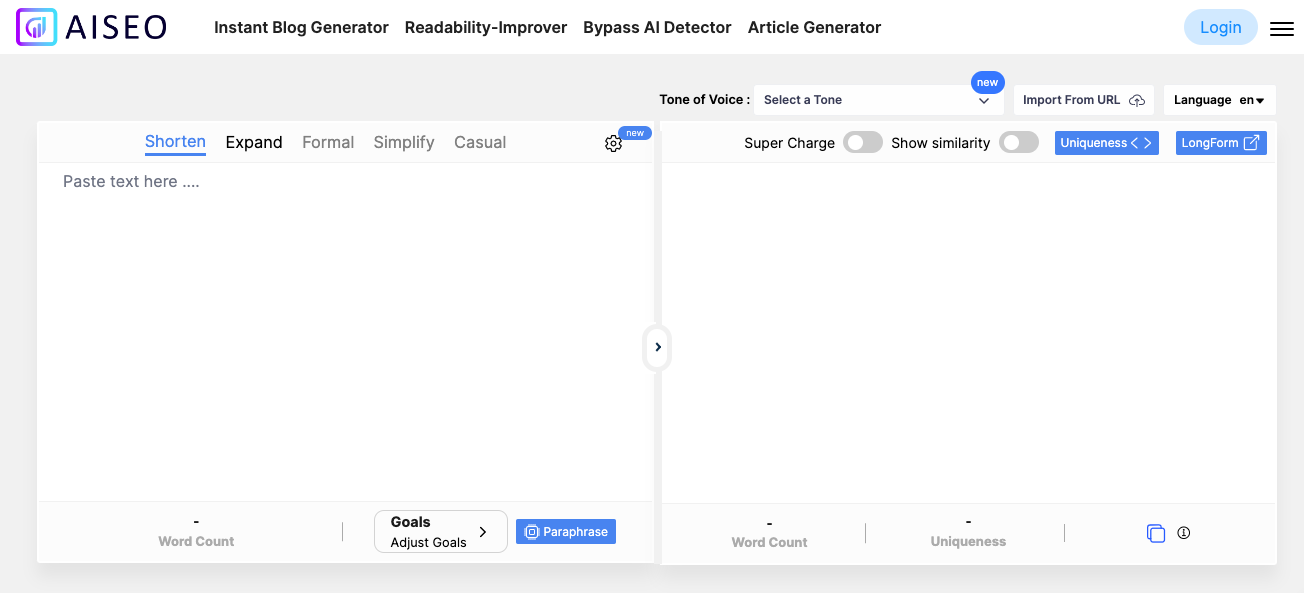Click the Login button
This screenshot has width=1304, height=593.
click(x=1220, y=28)
